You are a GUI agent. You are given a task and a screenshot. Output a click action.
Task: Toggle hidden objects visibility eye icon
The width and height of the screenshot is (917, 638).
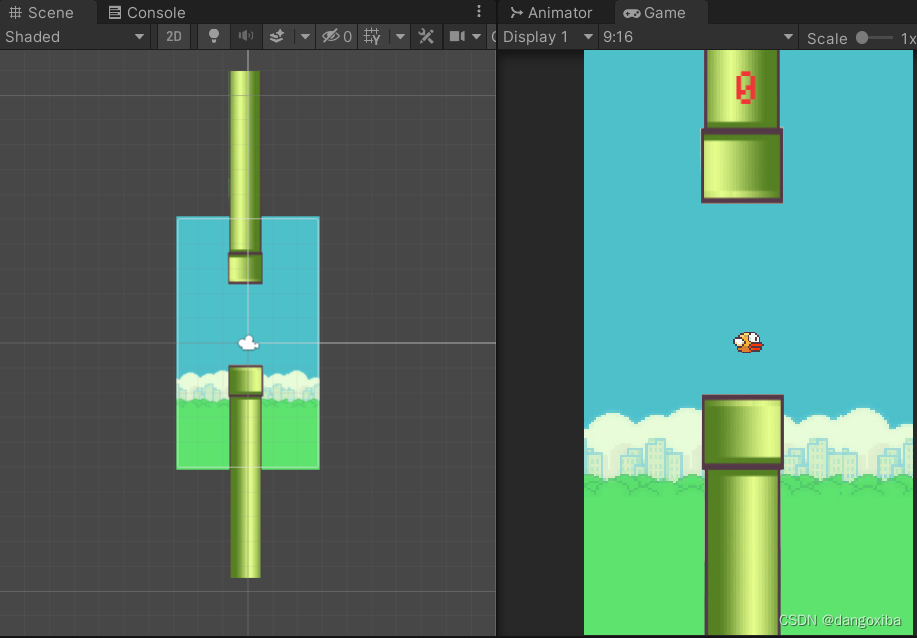tap(336, 37)
